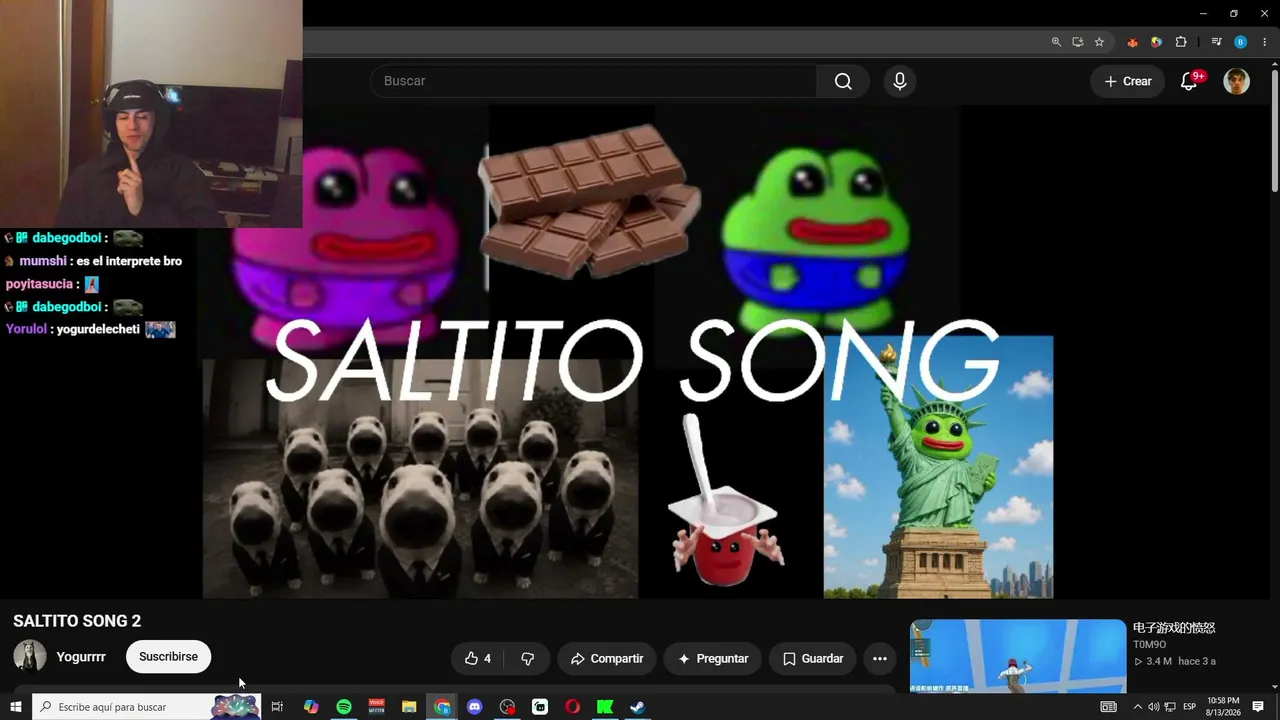Open Opera browser from the taskbar
Viewport: 1280px width, 720px height.
tap(573, 707)
